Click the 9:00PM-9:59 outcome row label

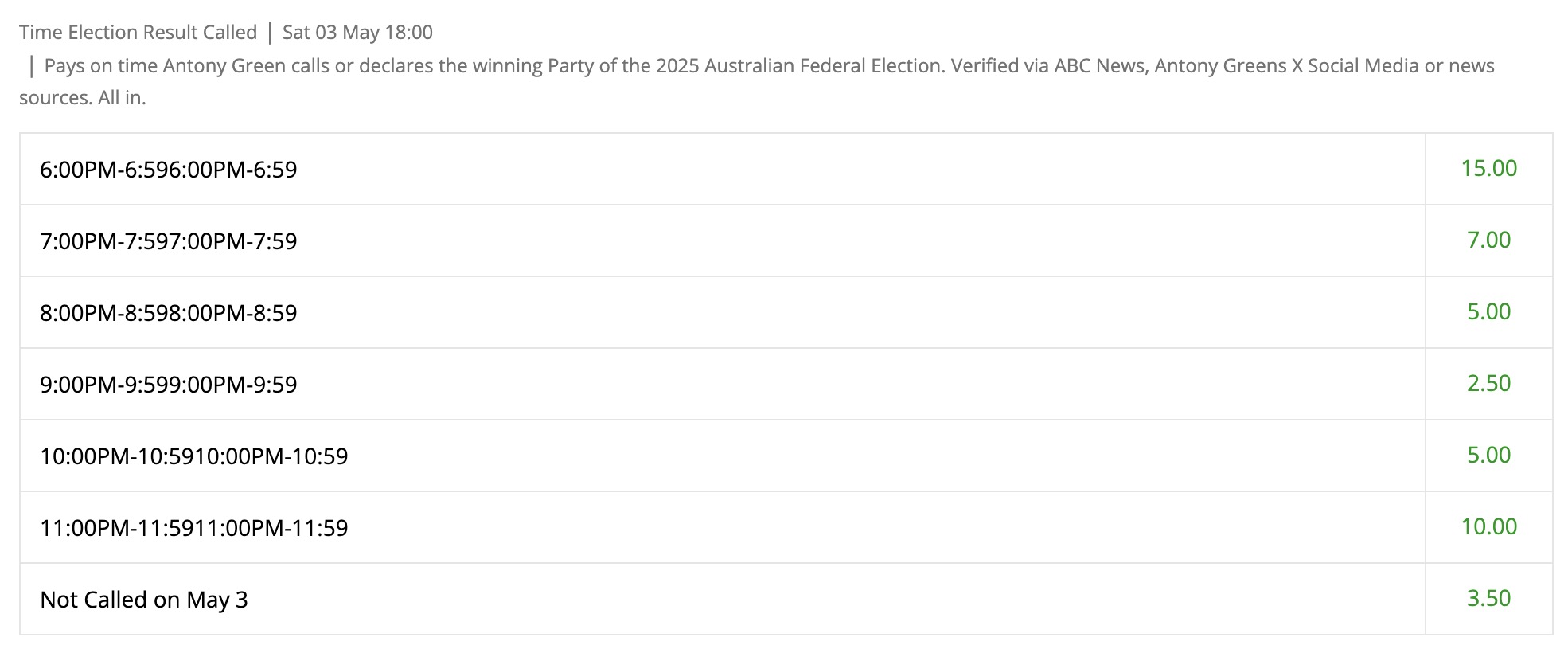[x=169, y=385]
